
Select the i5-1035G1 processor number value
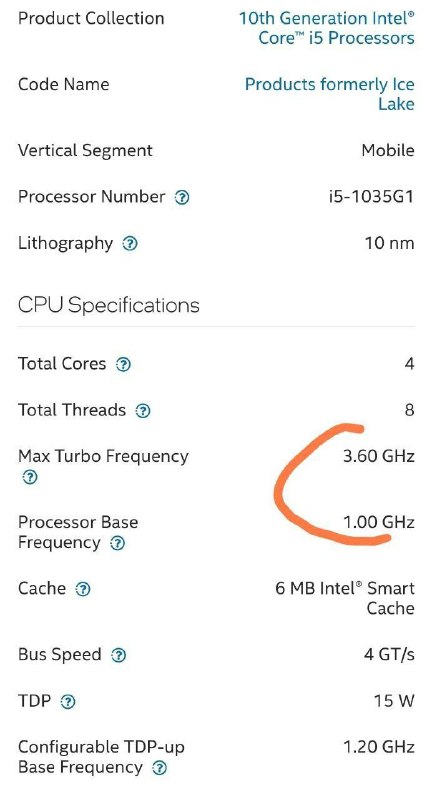click(x=371, y=197)
